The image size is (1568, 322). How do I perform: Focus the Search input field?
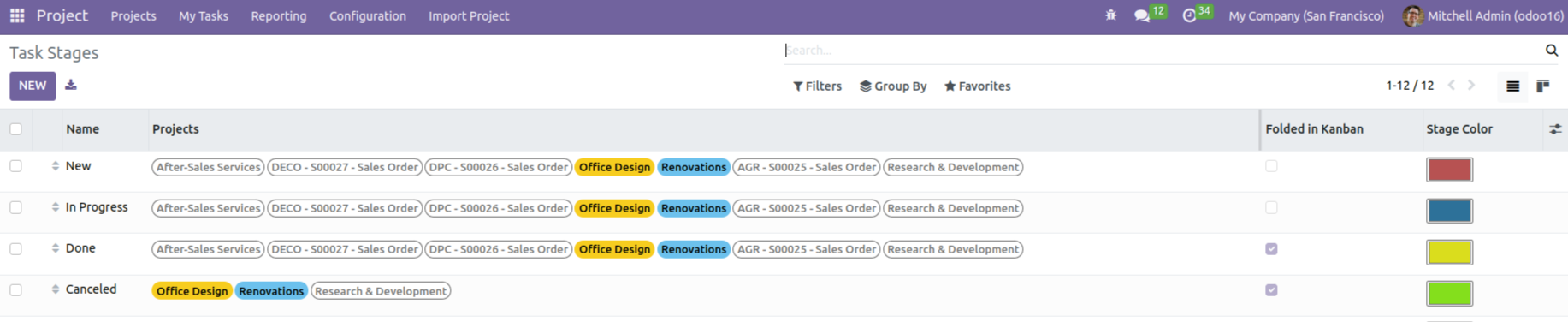(x=1163, y=51)
